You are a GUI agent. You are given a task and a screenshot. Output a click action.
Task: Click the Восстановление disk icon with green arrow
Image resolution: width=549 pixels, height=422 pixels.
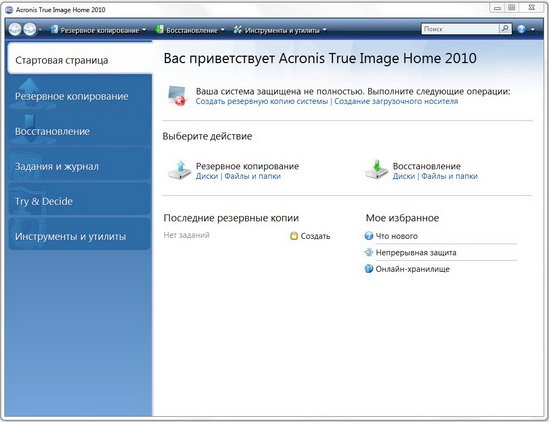376,170
